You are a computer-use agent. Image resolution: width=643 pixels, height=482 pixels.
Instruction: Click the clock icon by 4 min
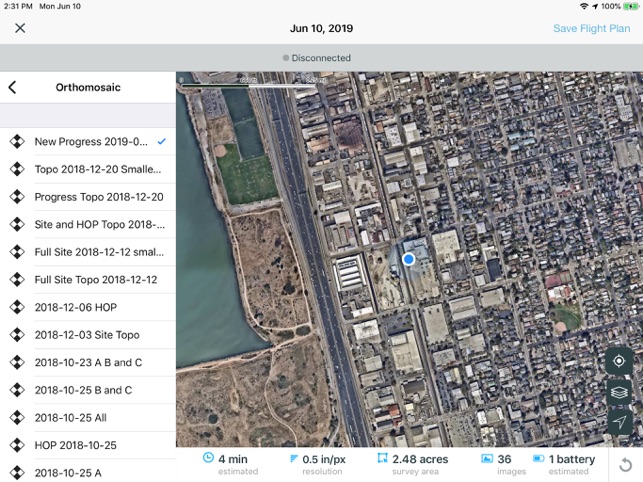[x=208, y=458]
